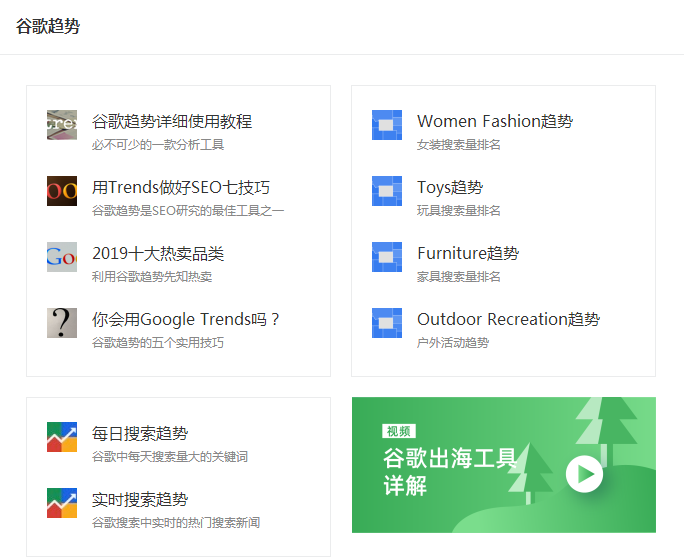Open 用Trends做好SEO七技巧 article
This screenshot has width=684, height=559.
pyautogui.click(x=181, y=188)
